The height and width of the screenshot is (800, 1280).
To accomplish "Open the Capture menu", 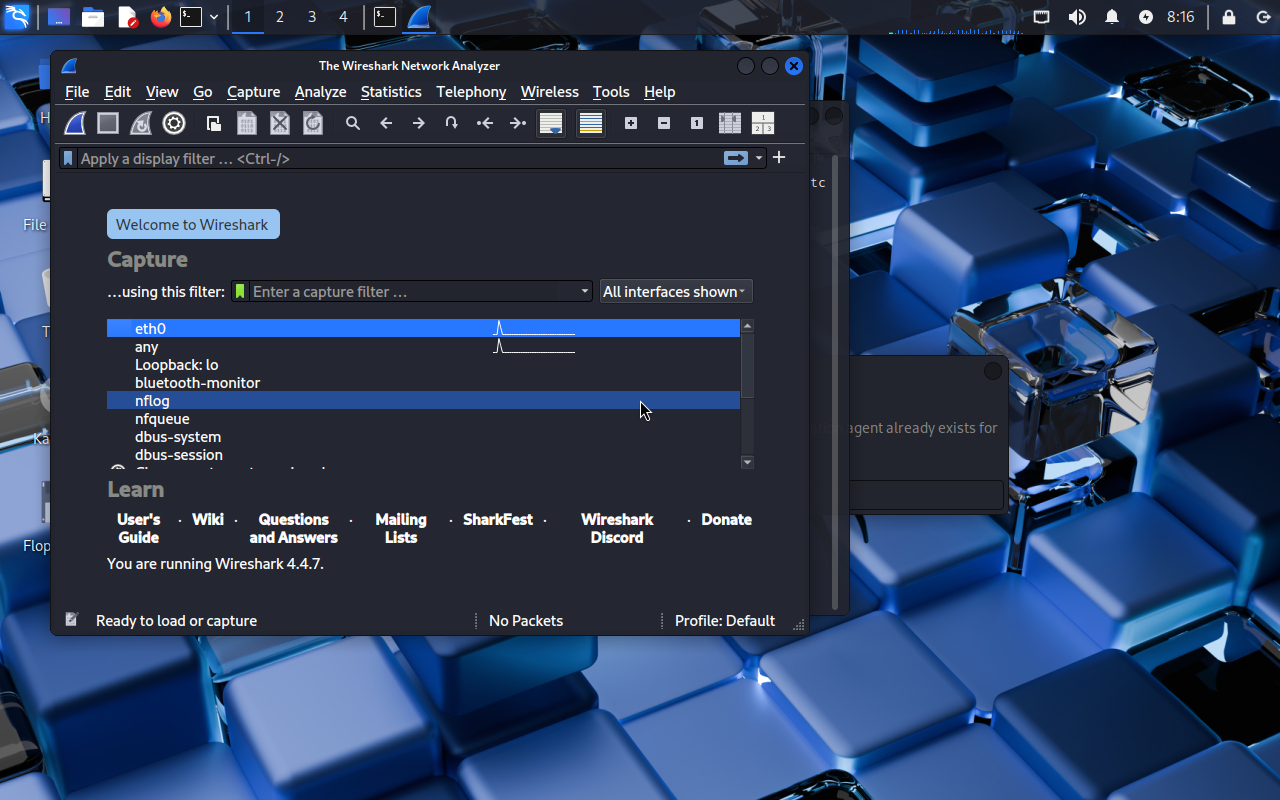I will [x=254, y=91].
